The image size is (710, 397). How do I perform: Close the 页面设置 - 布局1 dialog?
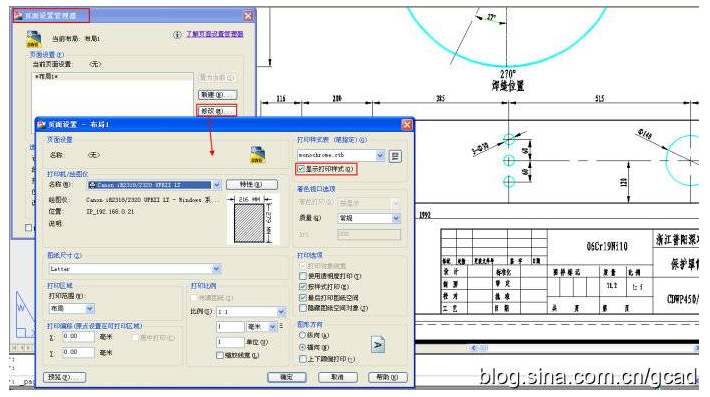[x=407, y=124]
